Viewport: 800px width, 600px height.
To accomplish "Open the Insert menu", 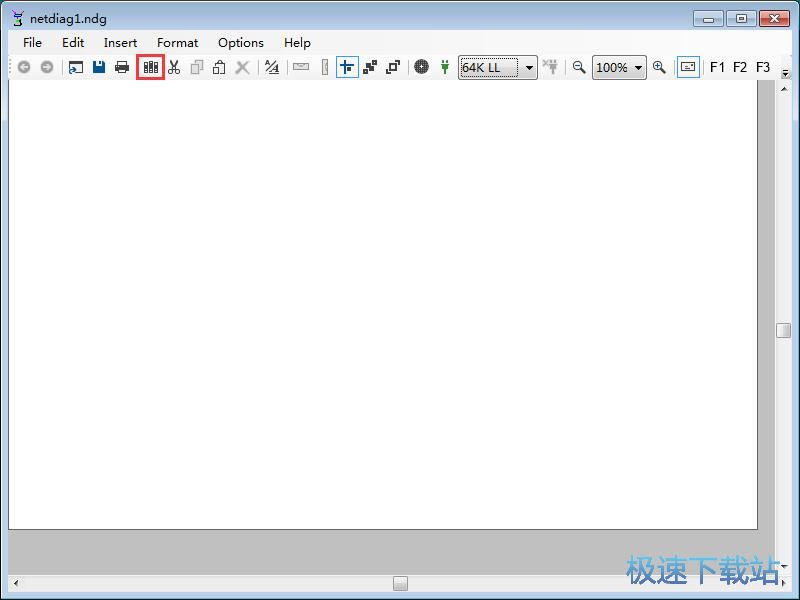I will (120, 43).
